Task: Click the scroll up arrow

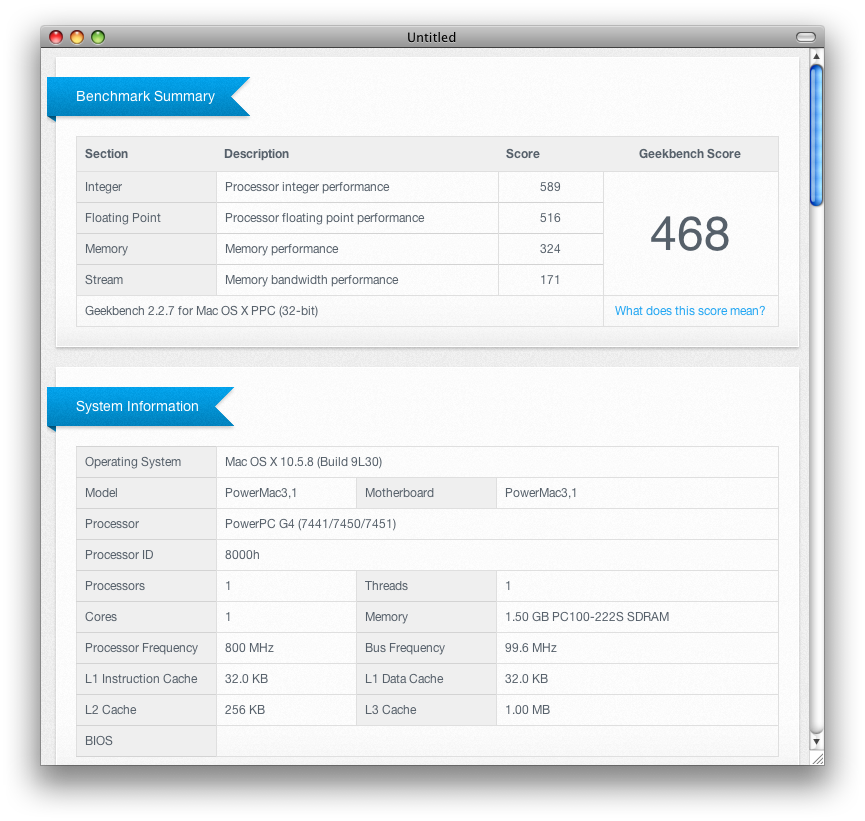Action: pyautogui.click(x=816, y=56)
